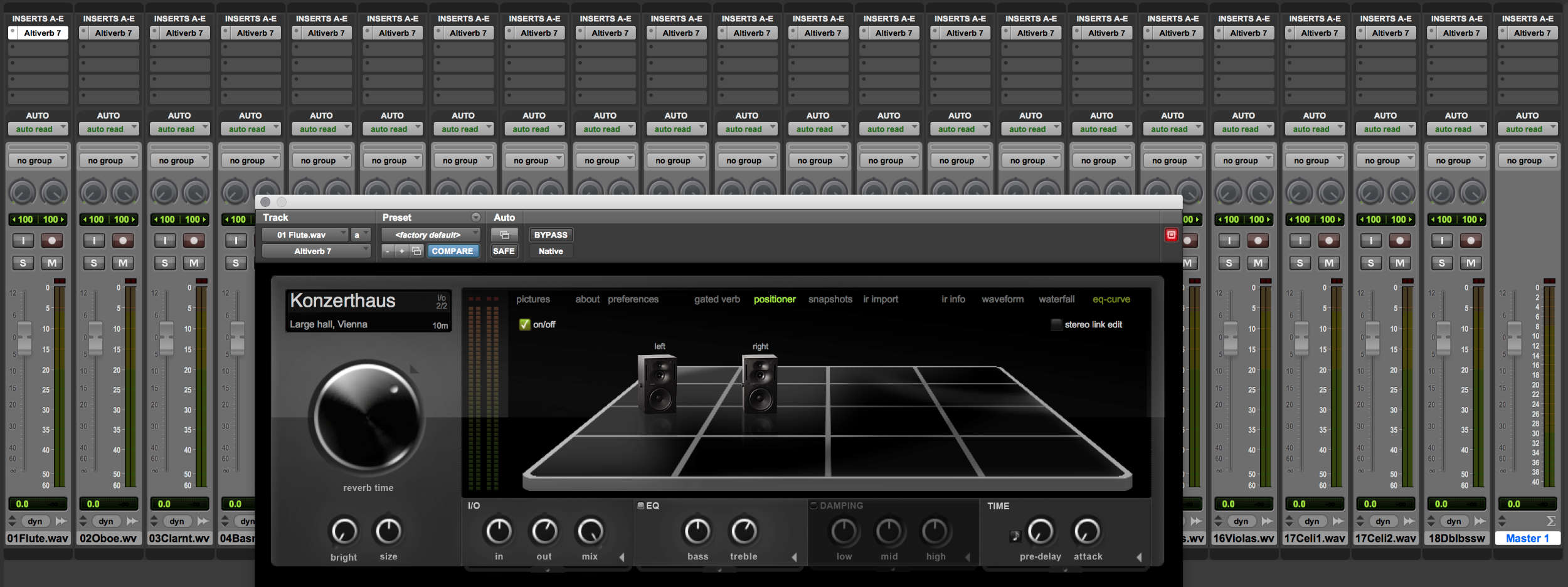Viewport: 1568px width, 587px height.
Task: Solo the 18Dblbssw track
Action: coord(1442,263)
